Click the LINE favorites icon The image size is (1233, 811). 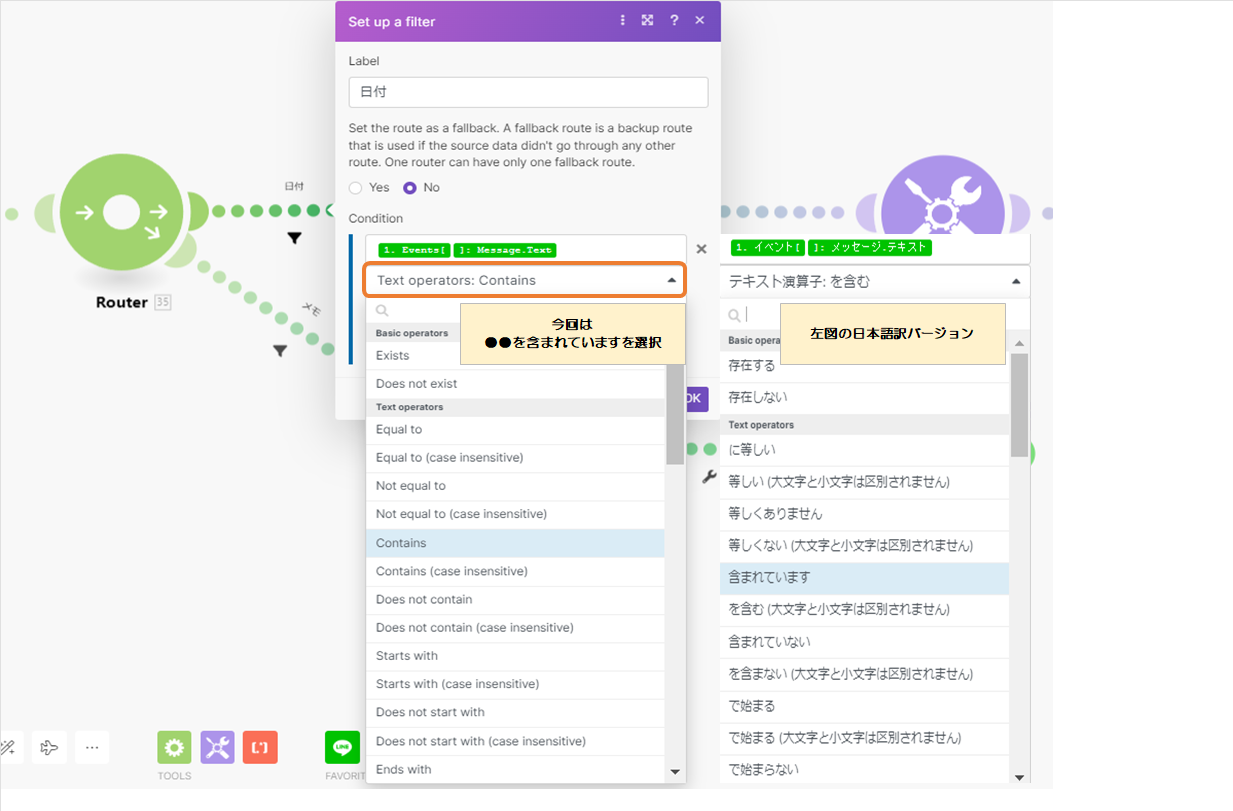[x=343, y=747]
